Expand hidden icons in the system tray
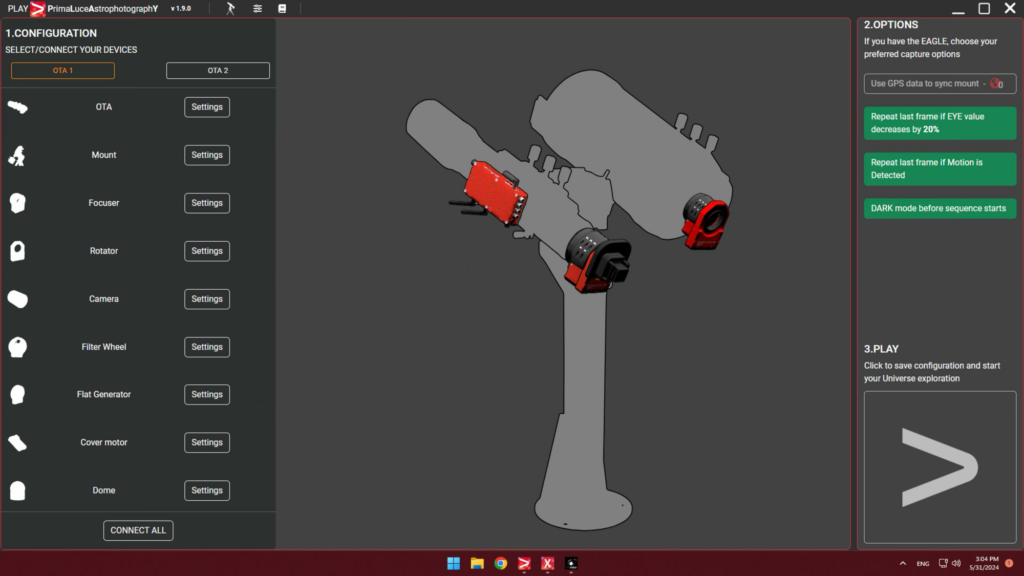Viewport: 1024px width, 576px height. 902,563
